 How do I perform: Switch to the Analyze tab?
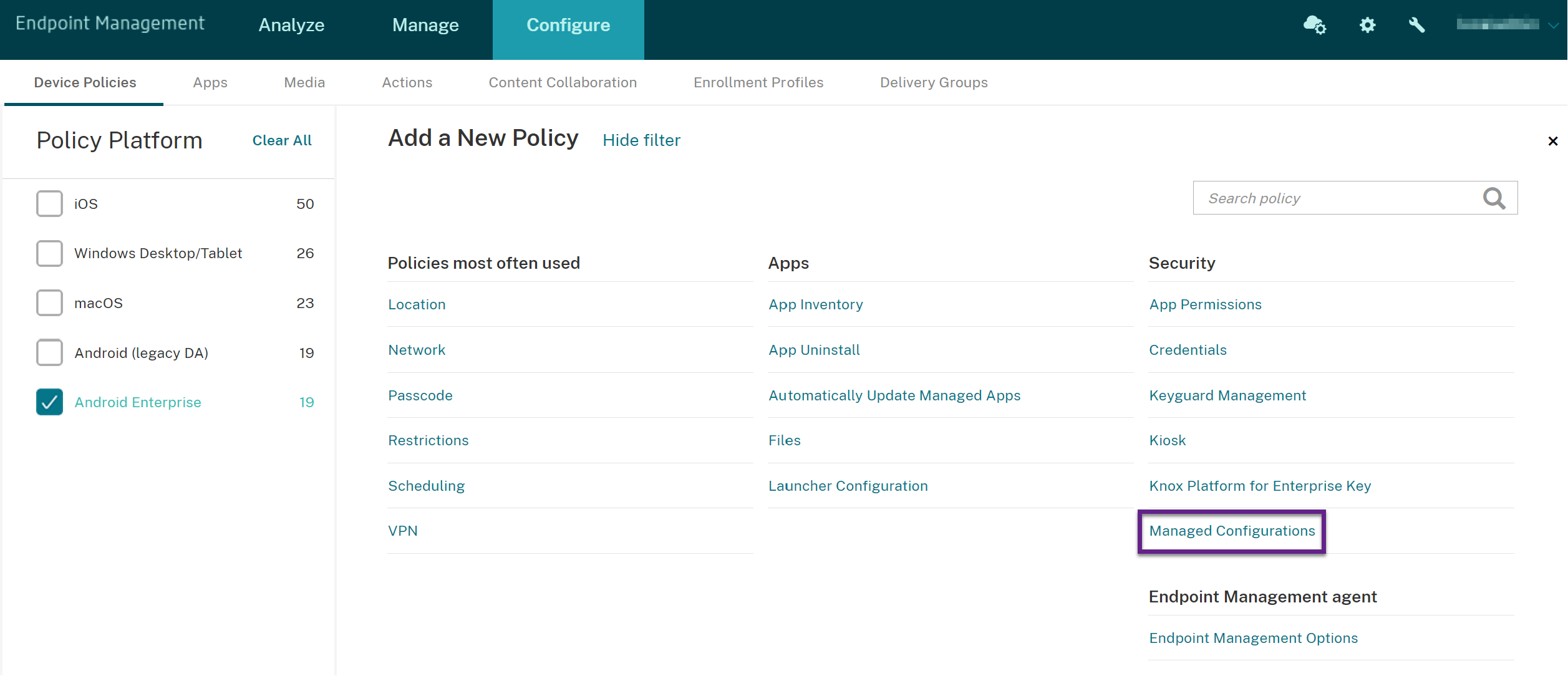coord(291,25)
